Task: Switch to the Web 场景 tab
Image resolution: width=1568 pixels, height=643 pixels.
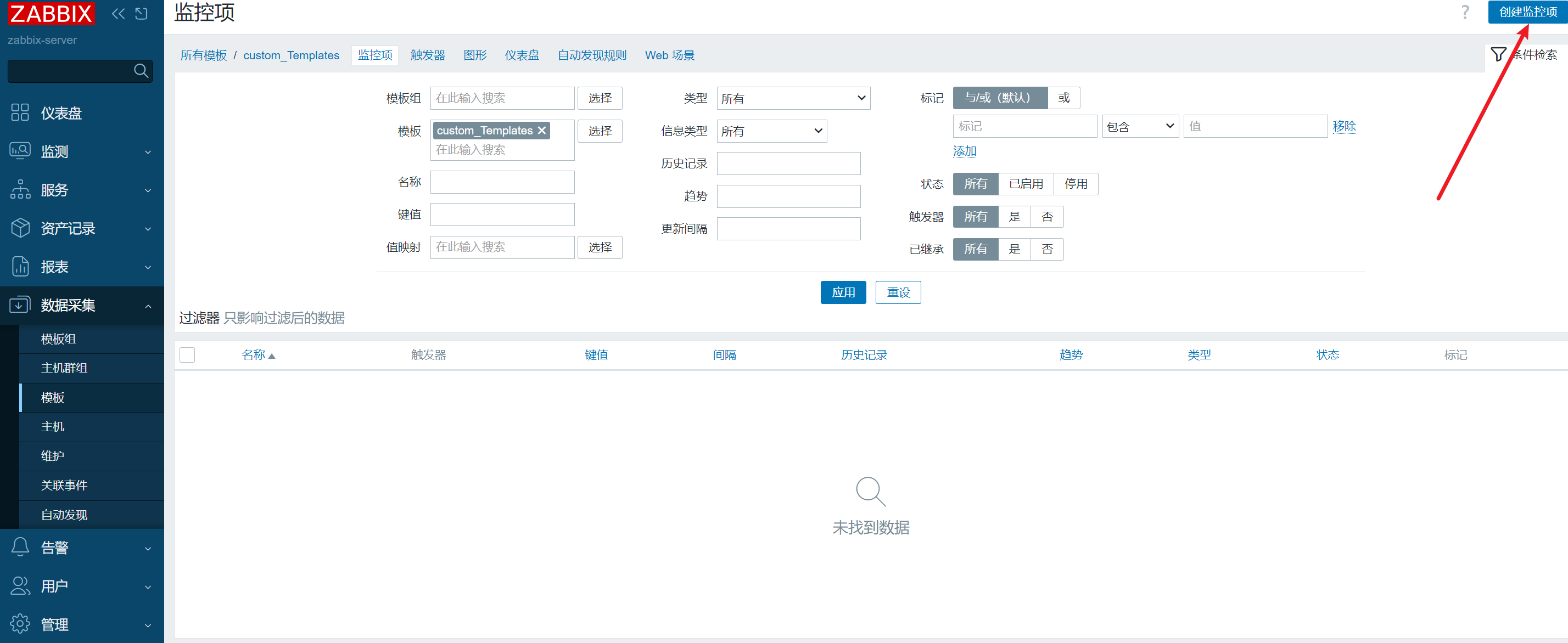Action: (x=670, y=55)
